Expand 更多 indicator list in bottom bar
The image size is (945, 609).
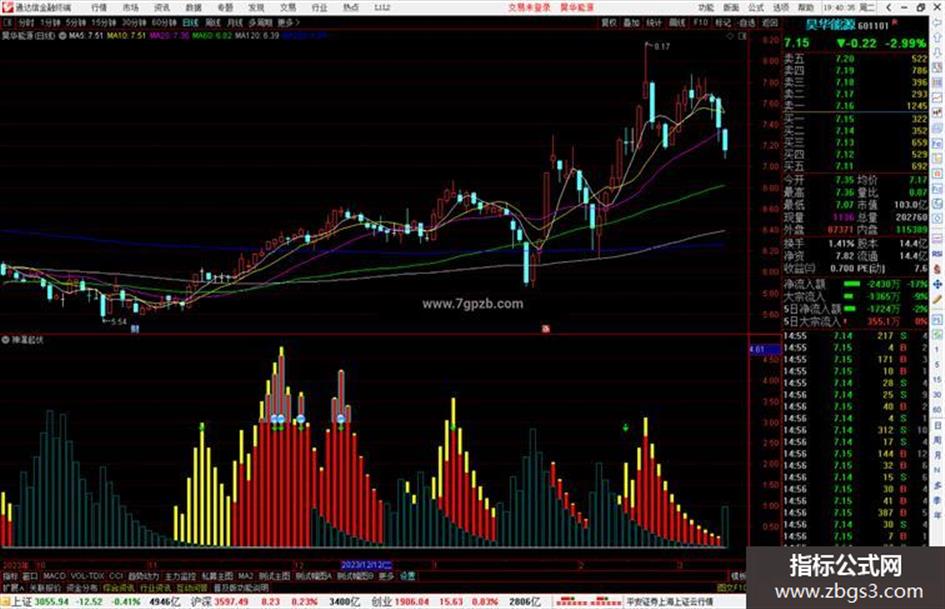(386, 576)
